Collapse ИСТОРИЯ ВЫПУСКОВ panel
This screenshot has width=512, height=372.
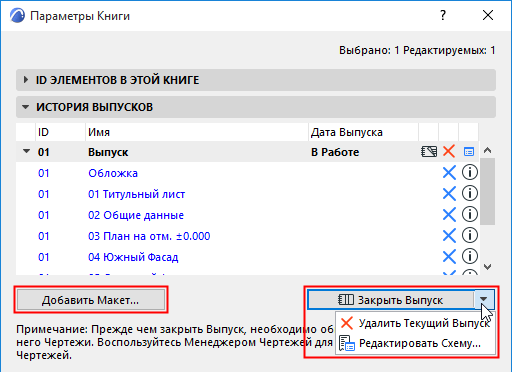(25, 107)
